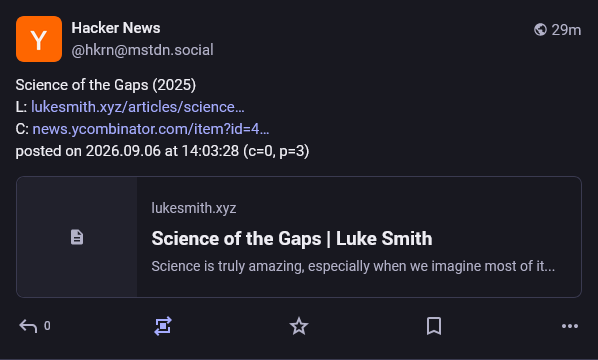This screenshot has width=598, height=360.
Task: Follow the lukesmith.xyz/articles/science link
Action: coord(138,107)
